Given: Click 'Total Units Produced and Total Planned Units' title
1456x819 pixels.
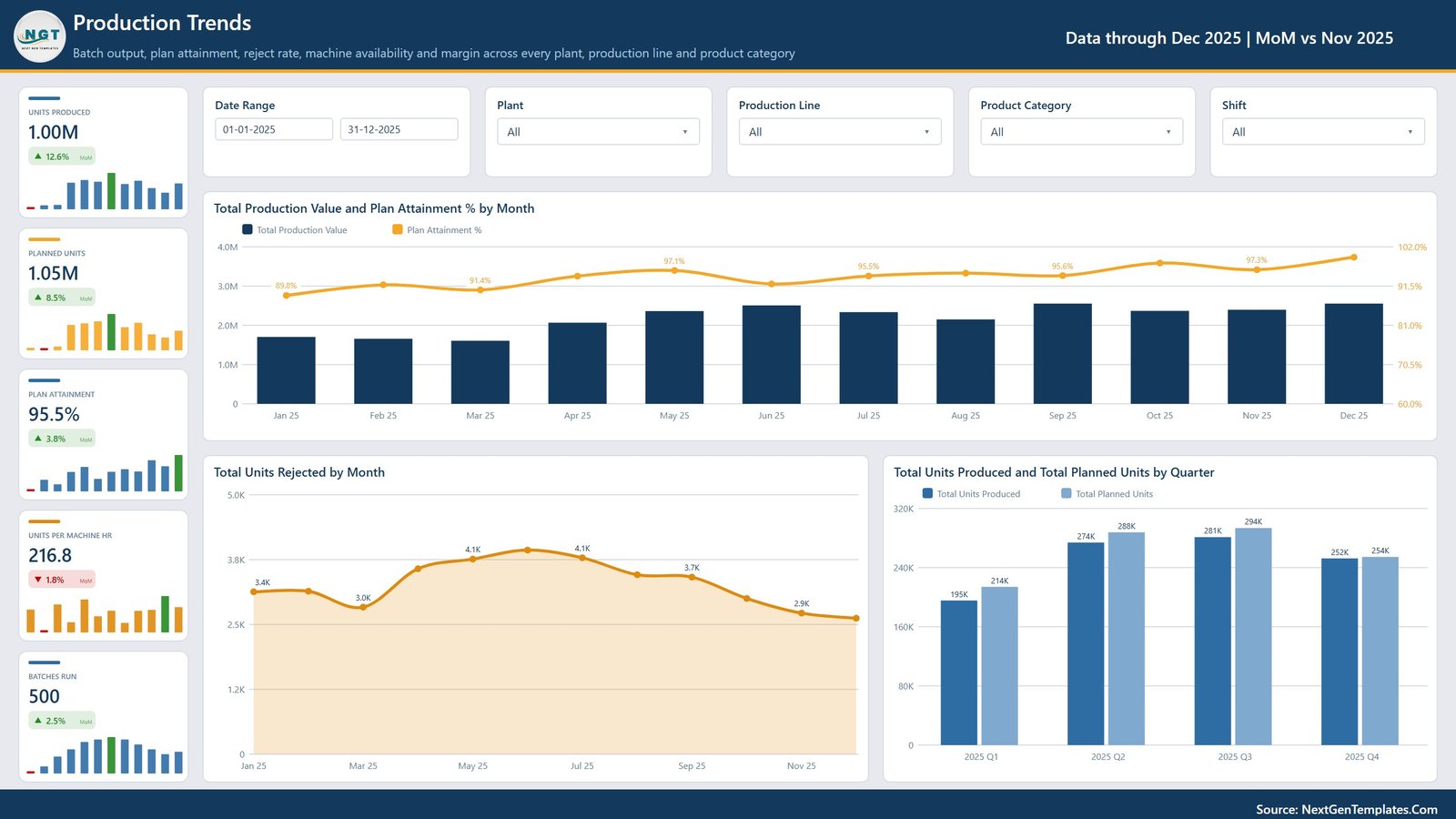Looking at the screenshot, I should (1054, 472).
